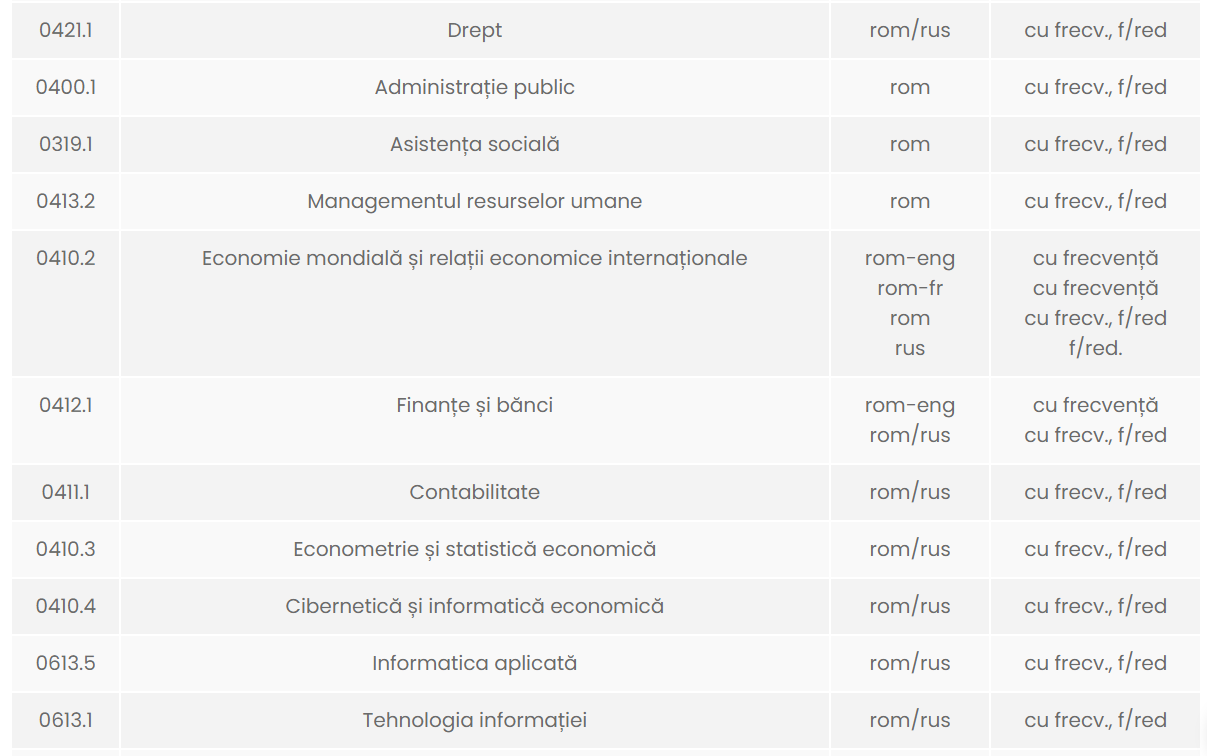Image resolution: width=1207 pixels, height=756 pixels.
Task: Select code 0319.1 cell
Action: pyautogui.click(x=66, y=144)
